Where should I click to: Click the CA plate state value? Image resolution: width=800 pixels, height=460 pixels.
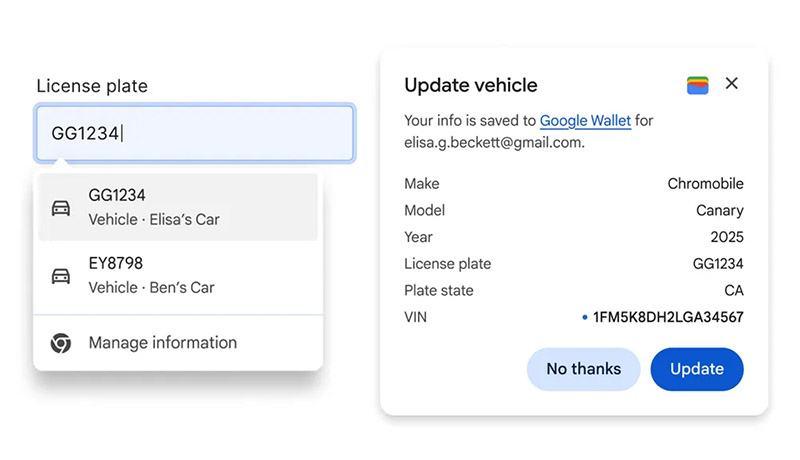pyautogui.click(x=733, y=291)
